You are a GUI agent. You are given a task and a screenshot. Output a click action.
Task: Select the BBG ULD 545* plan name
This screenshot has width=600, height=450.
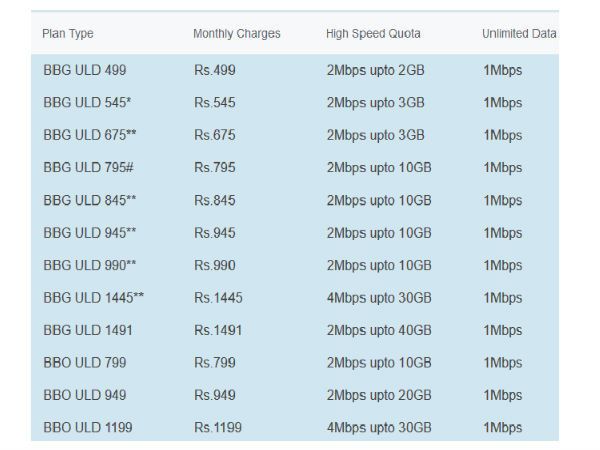pos(87,103)
